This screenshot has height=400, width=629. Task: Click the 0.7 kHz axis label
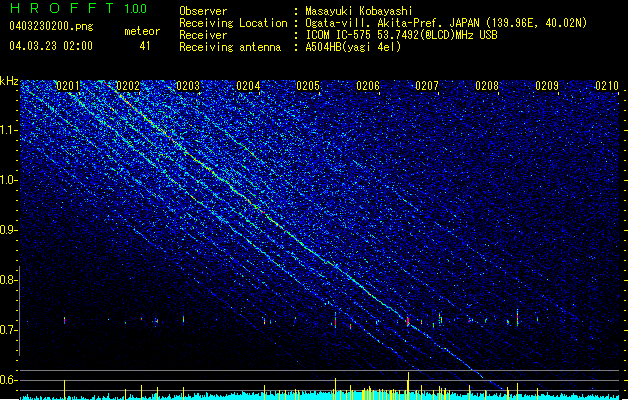9,330
